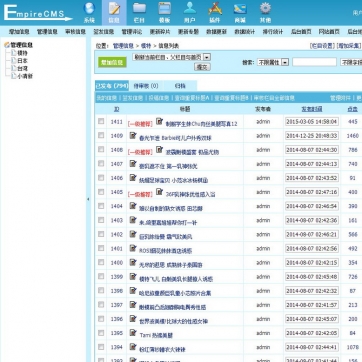Image resolution: width=362 pixels, height=362 pixels.
Task: Select the 信息 information section icon
Action: [114, 12]
